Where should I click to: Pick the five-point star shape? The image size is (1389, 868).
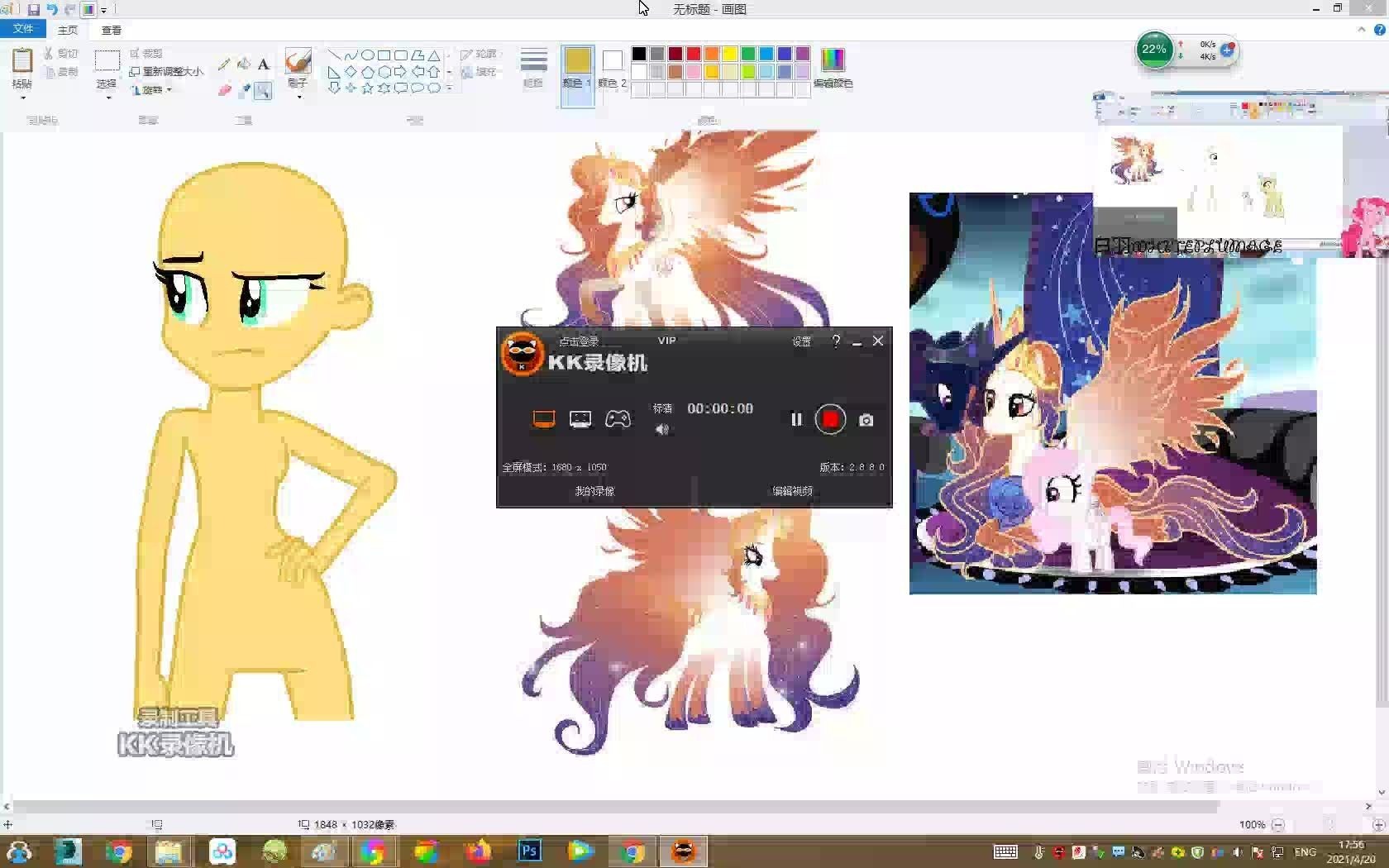pyautogui.click(x=367, y=88)
